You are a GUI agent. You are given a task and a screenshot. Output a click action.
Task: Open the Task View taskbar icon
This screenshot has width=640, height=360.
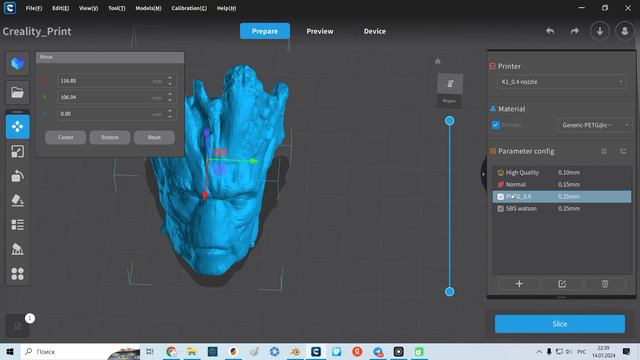tap(150, 351)
